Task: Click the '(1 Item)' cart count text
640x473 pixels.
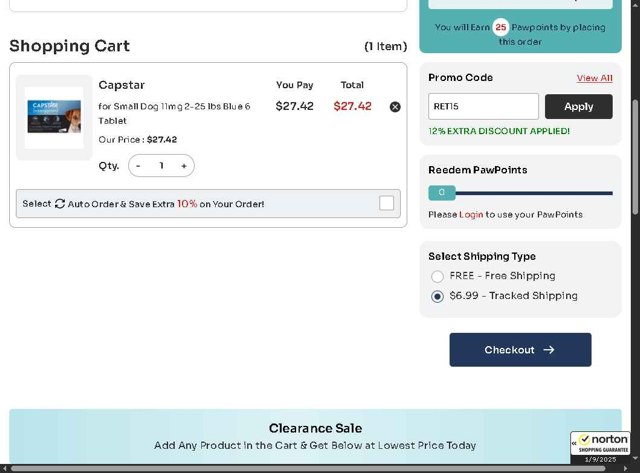Action: click(385, 47)
